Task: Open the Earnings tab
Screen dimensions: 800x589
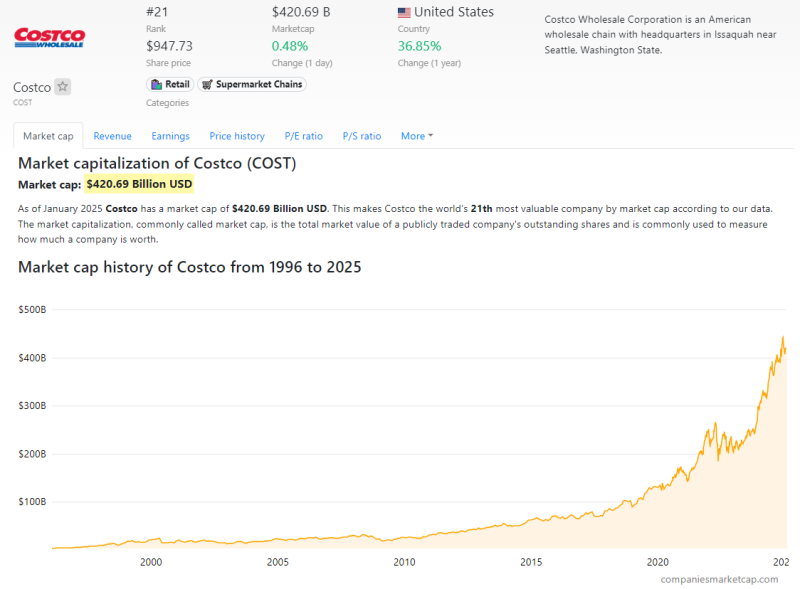Action: pos(170,136)
